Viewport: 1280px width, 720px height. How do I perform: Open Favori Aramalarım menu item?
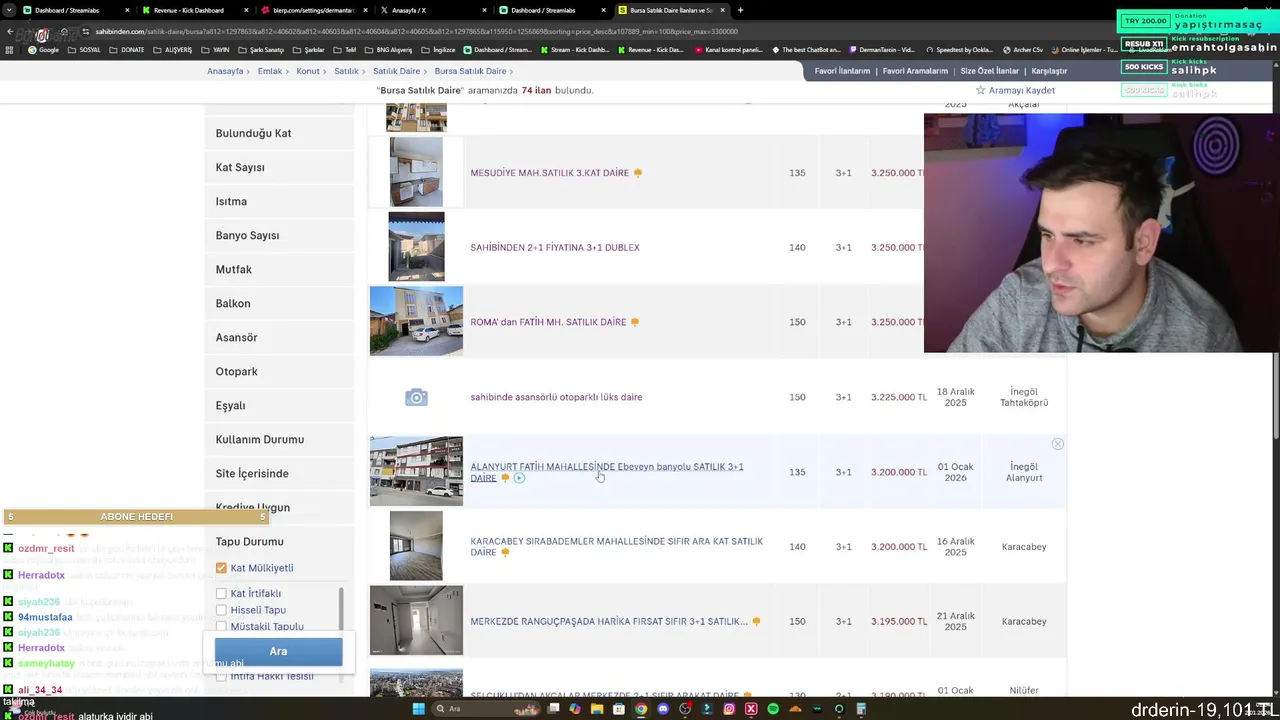915,71
